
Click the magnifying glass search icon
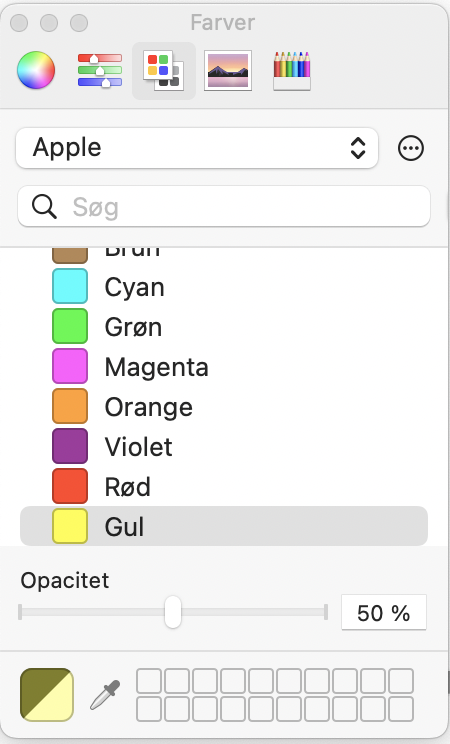[44, 207]
